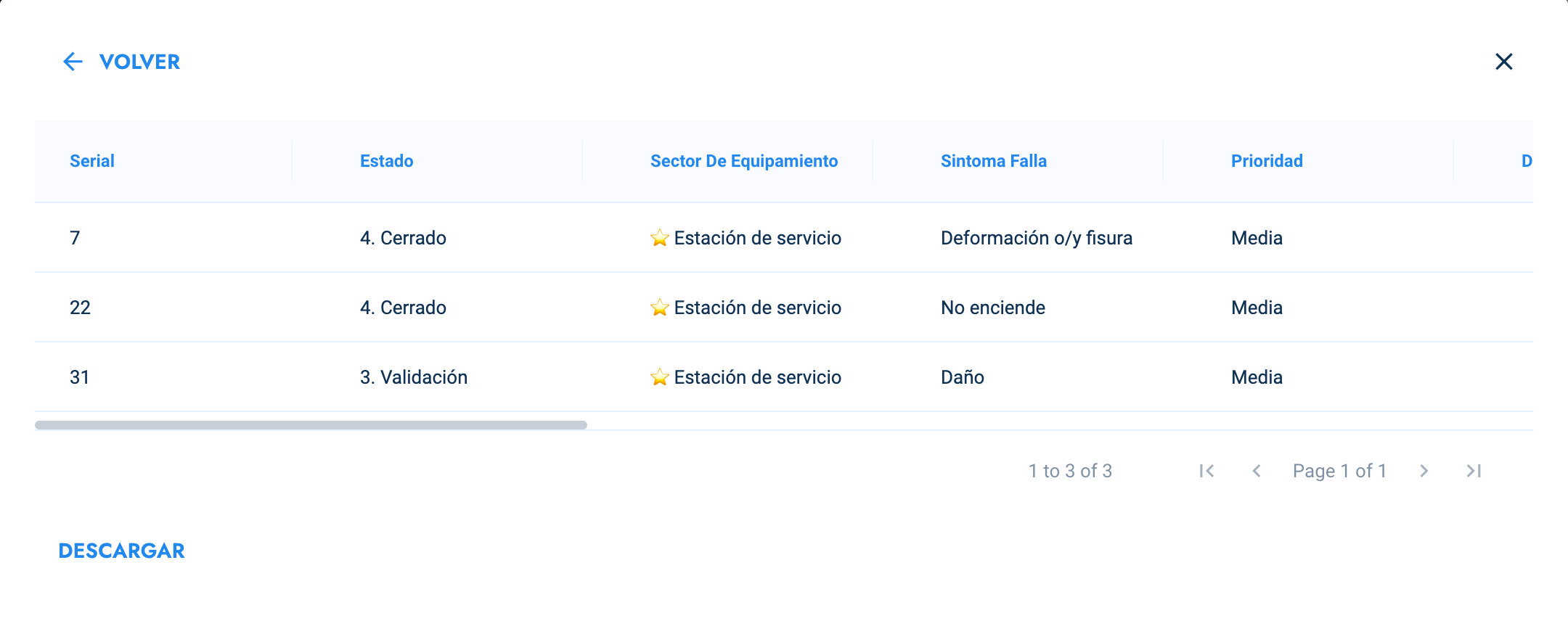Click the star icon beside serial 7's sector
Viewport: 1568px width, 634px height.
(x=659, y=238)
